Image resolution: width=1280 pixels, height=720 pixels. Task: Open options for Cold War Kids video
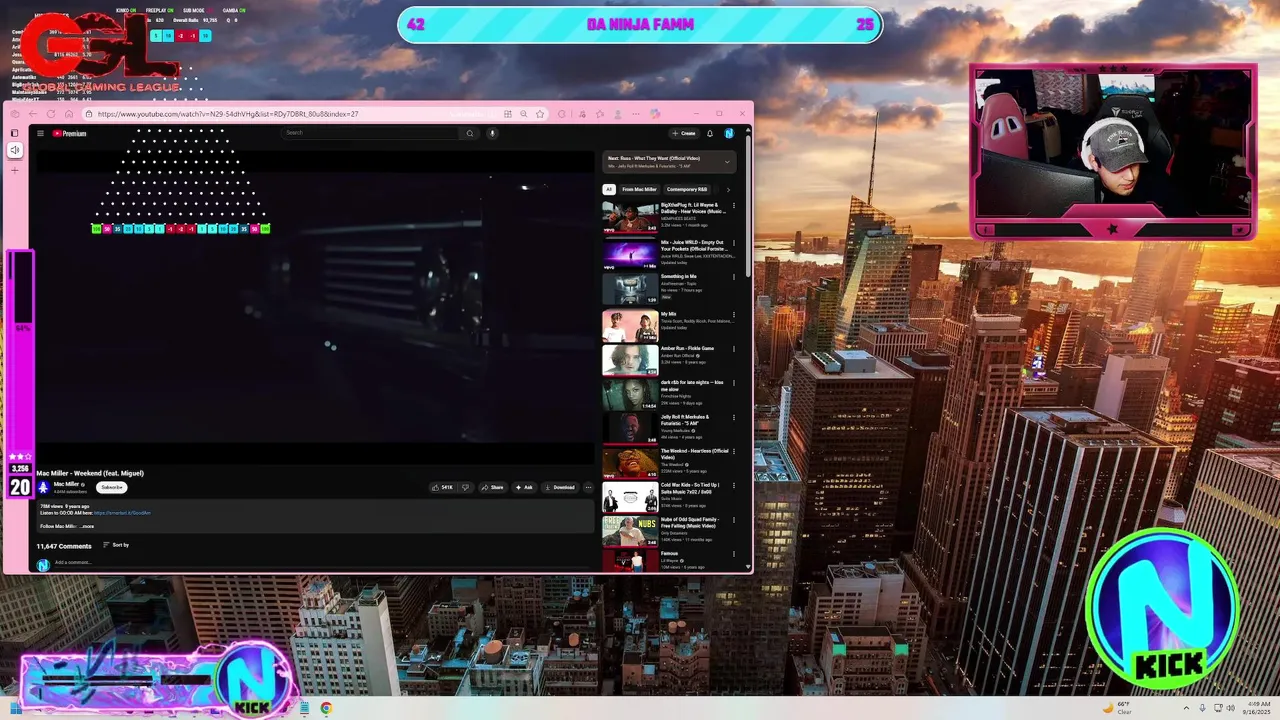coord(734,486)
